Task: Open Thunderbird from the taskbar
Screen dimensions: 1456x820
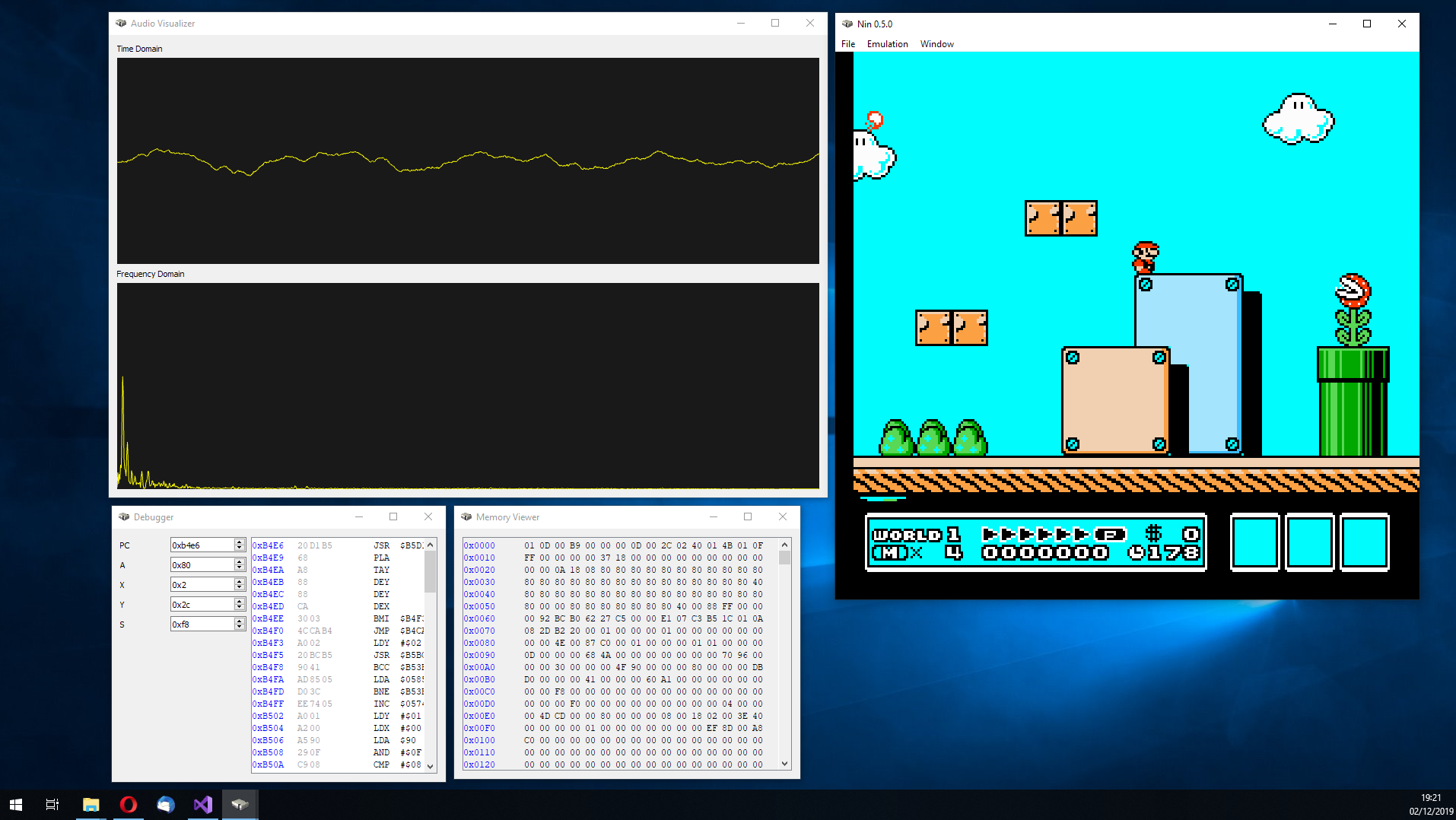Action: pos(165,804)
